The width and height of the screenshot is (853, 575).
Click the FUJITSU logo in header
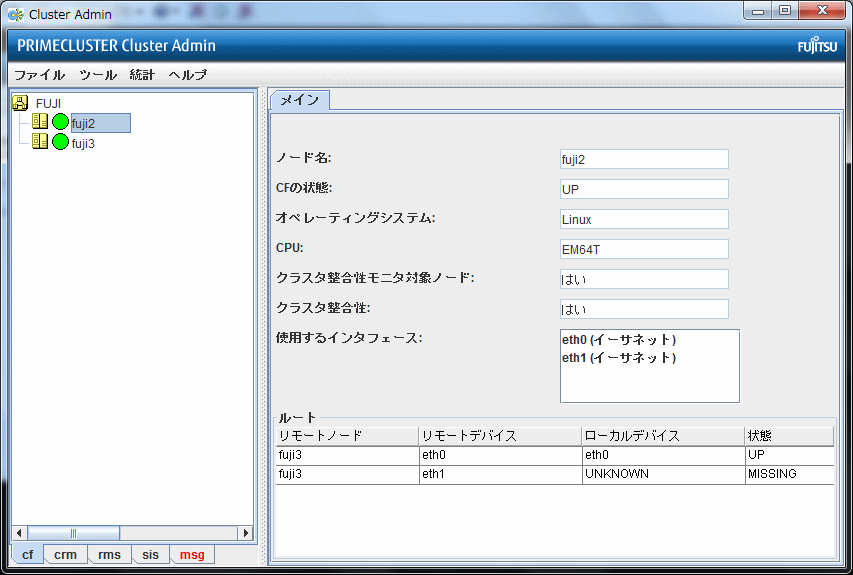[817, 46]
